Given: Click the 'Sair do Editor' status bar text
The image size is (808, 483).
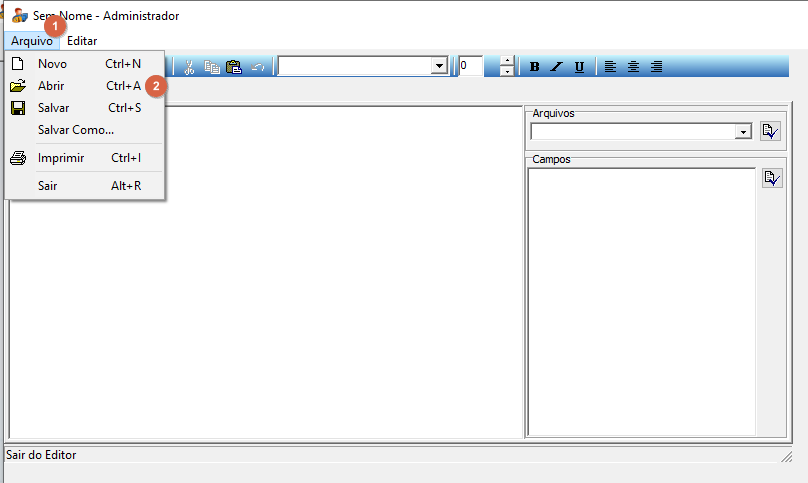Looking at the screenshot, I should coord(41,455).
